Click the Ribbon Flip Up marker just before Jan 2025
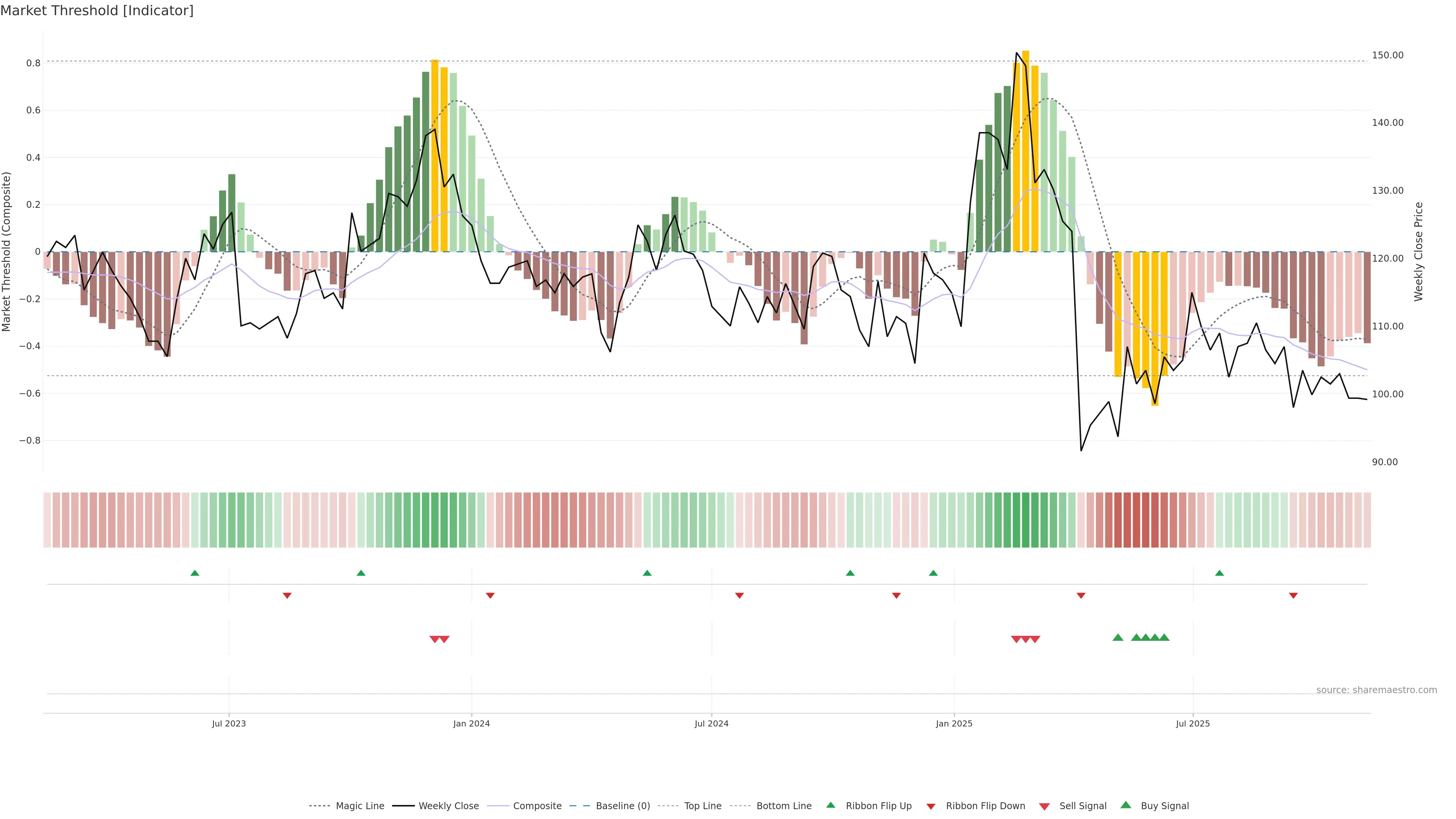This screenshot has height=819, width=1456. pyautogui.click(x=933, y=573)
